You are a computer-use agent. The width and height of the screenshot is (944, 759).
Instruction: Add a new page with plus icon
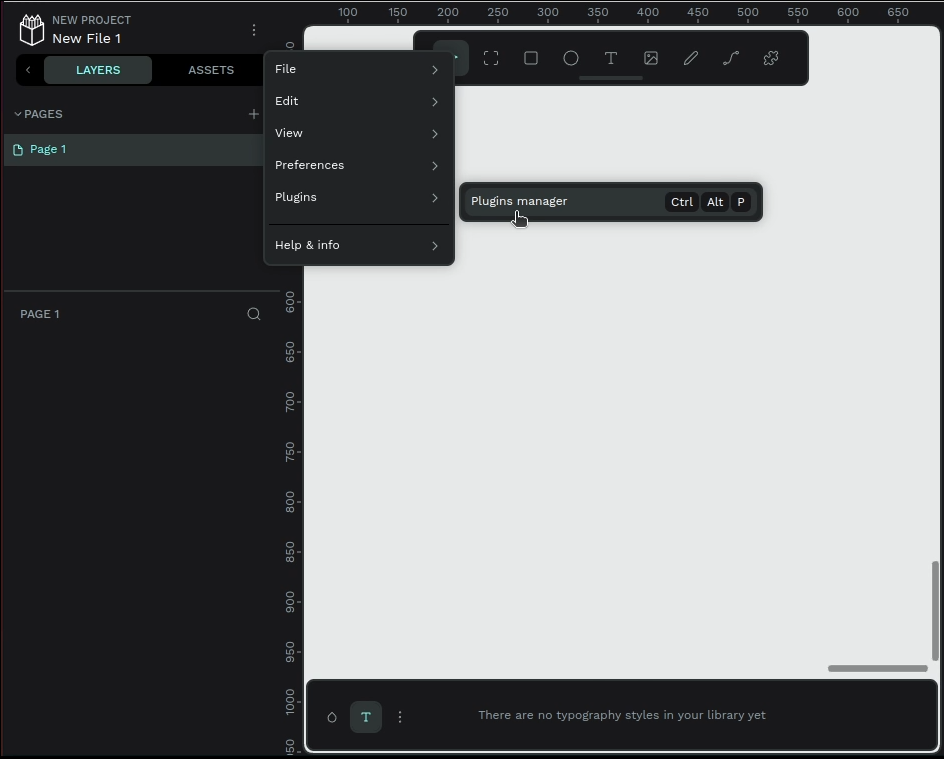(253, 114)
